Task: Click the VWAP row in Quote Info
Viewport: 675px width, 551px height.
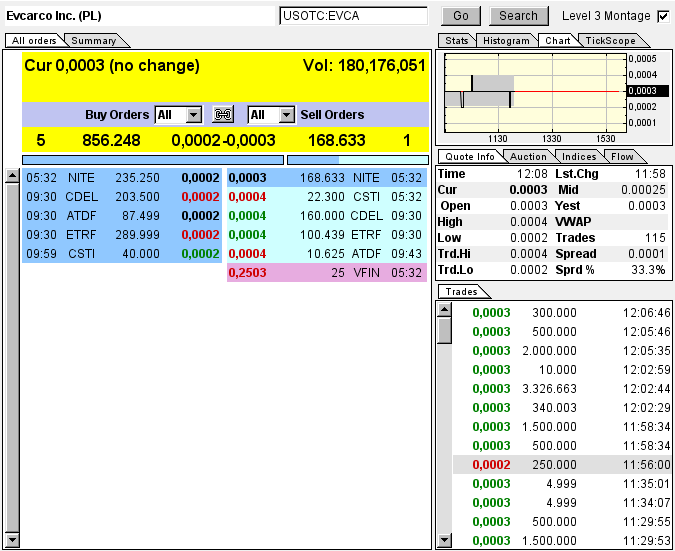Action: tap(610, 222)
